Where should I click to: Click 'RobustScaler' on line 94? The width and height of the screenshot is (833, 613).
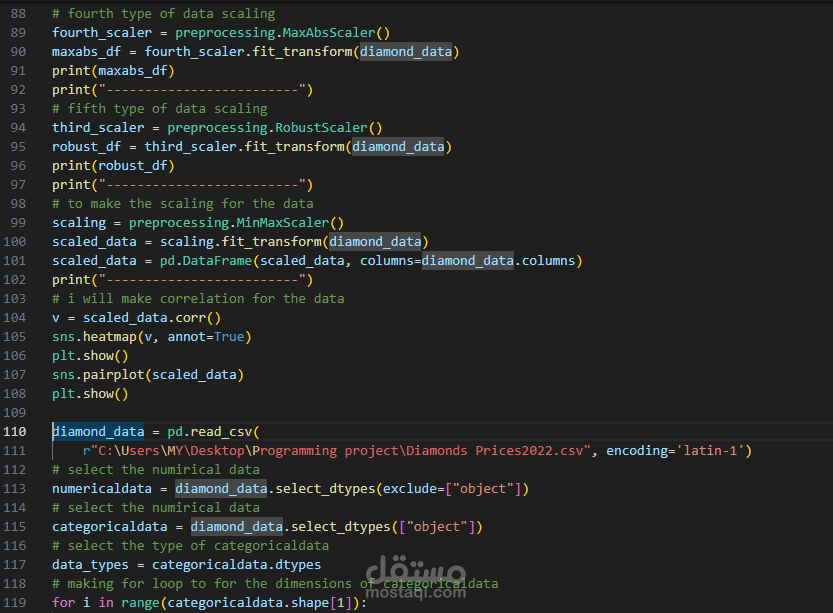(x=321, y=127)
